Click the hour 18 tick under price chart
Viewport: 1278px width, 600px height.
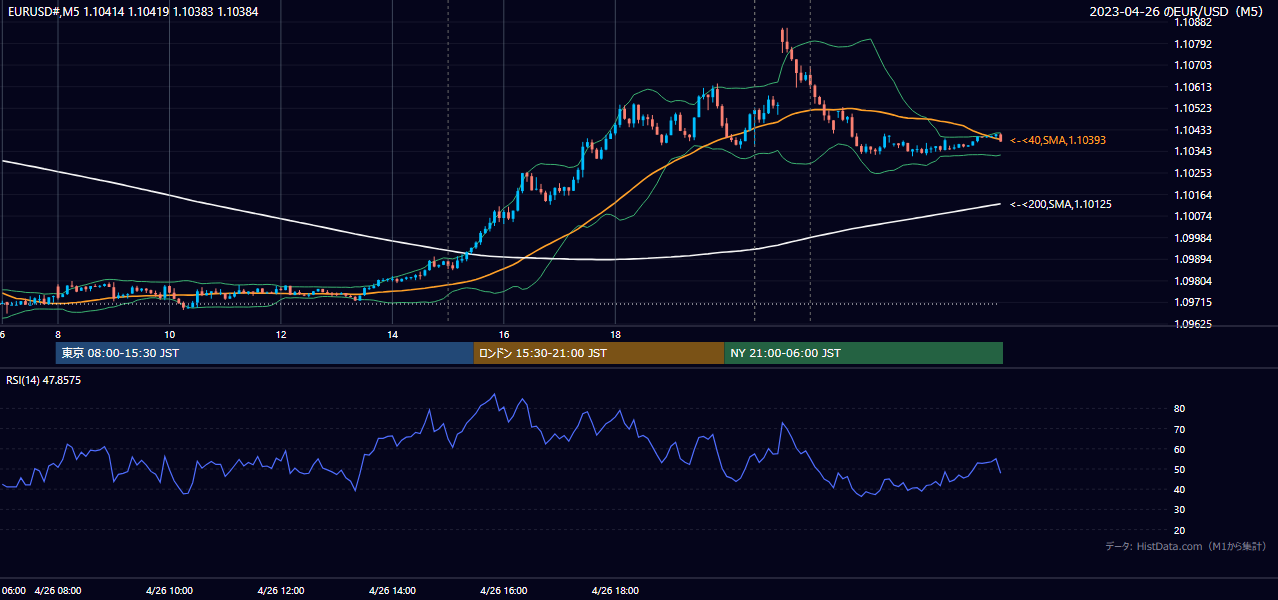click(615, 334)
